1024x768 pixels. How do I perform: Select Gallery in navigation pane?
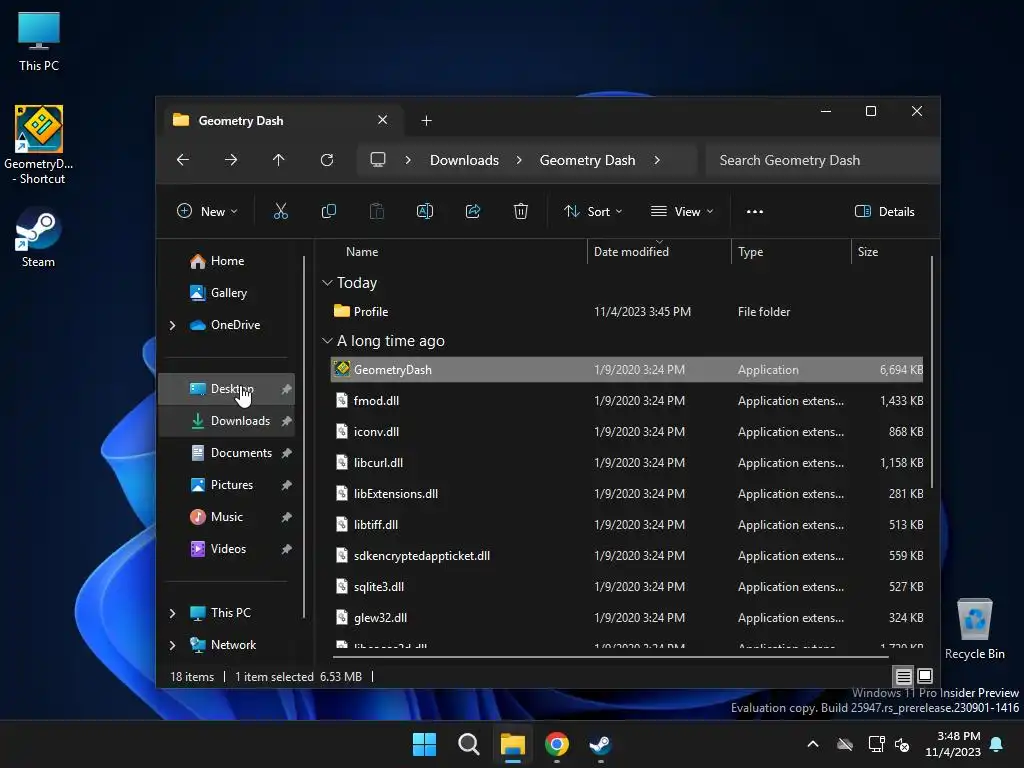(227, 293)
